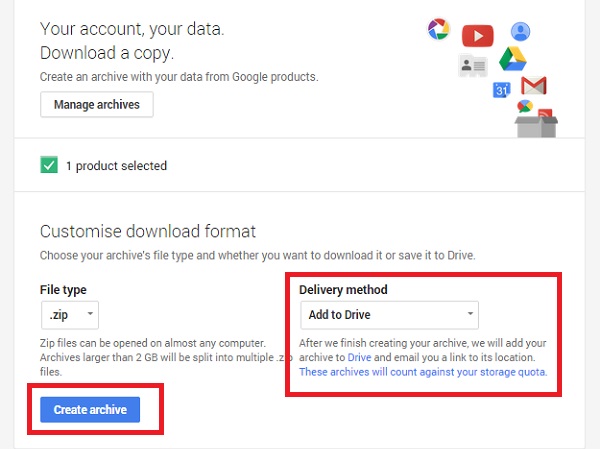Click the '1 product selected' label
The image size is (600, 449).
116,166
